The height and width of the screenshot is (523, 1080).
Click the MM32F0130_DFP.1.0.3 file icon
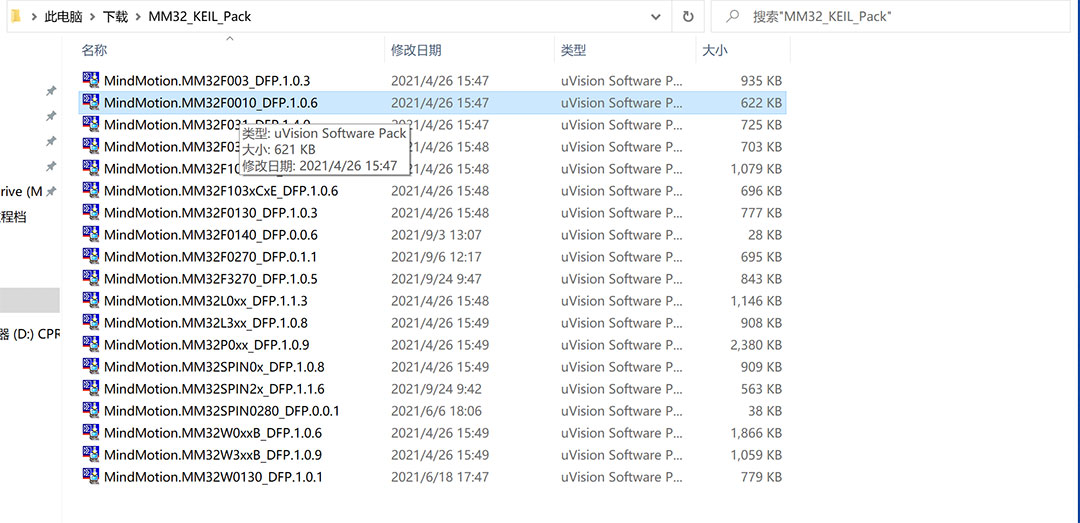point(90,212)
